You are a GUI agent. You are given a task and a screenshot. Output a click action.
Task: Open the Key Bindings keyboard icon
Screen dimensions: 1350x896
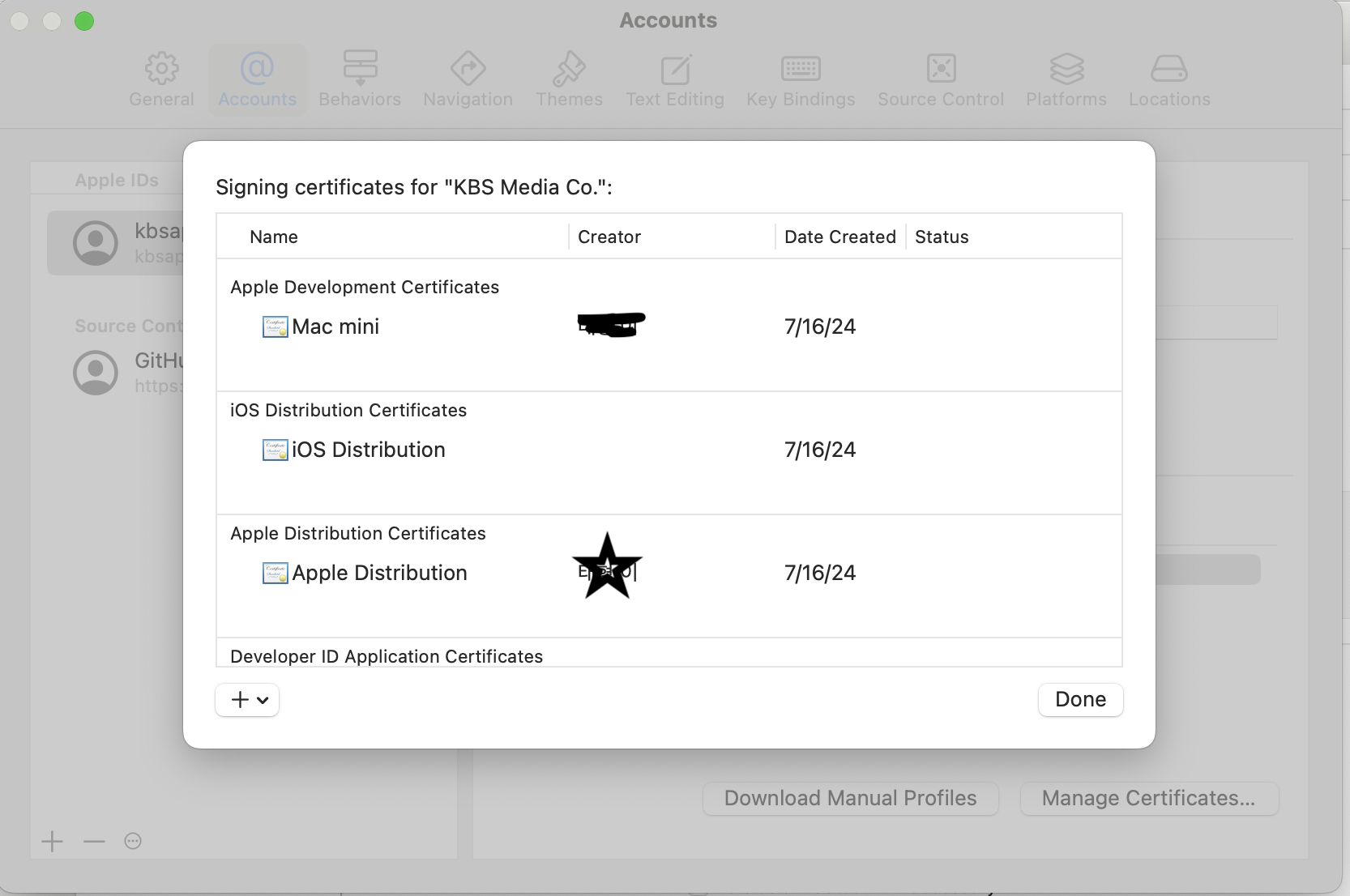[x=801, y=69]
